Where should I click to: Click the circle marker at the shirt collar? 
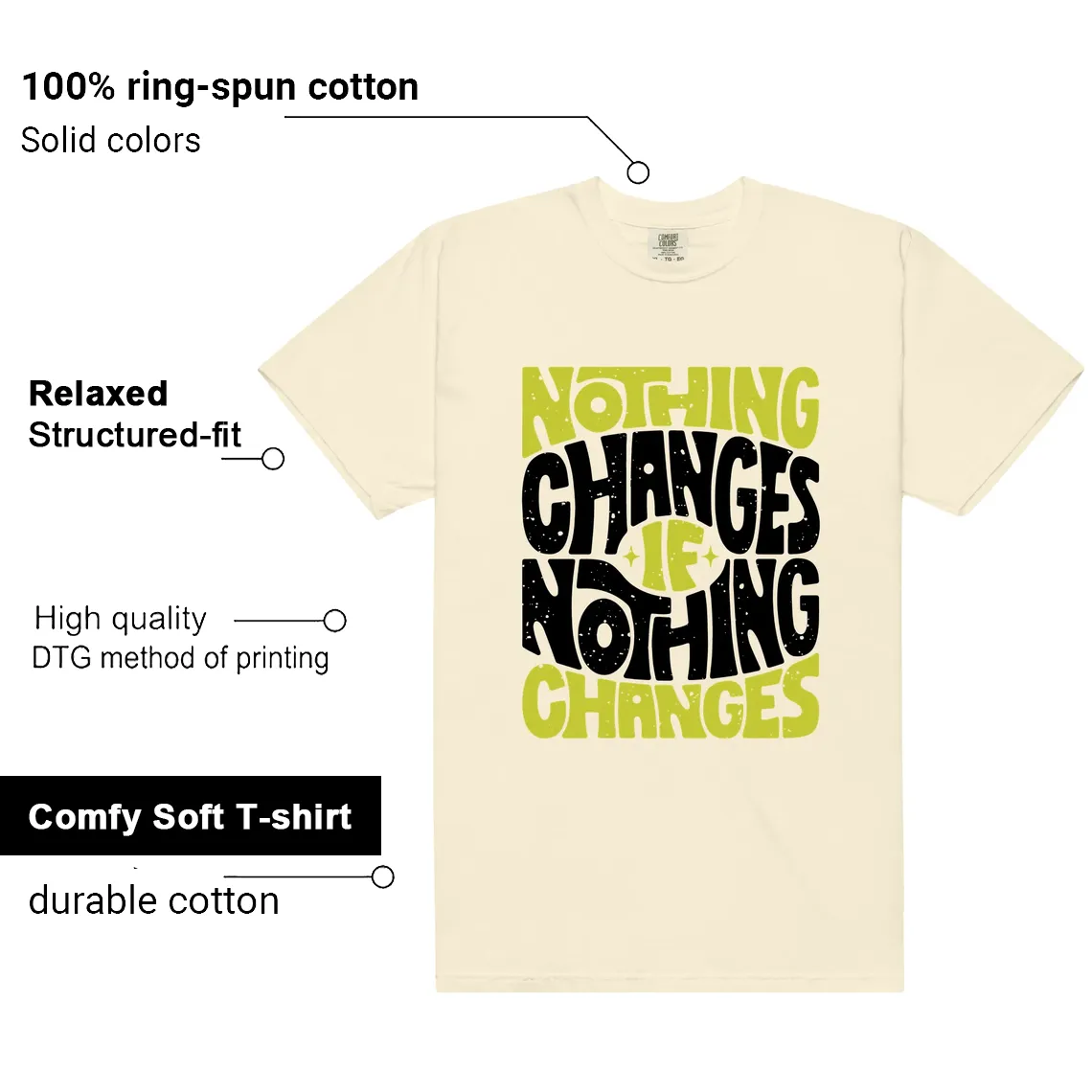[x=637, y=172]
